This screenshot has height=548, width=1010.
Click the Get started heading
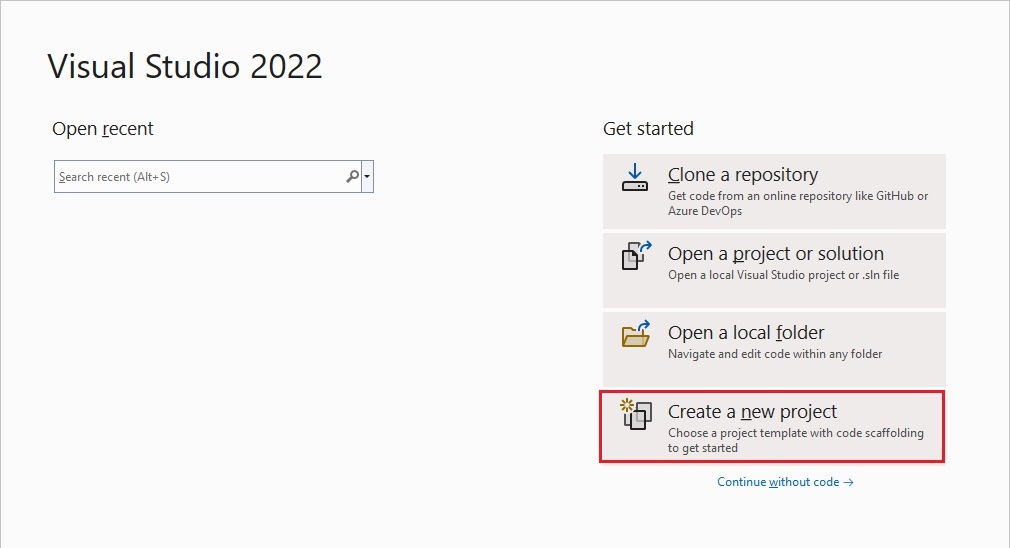pyautogui.click(x=648, y=129)
